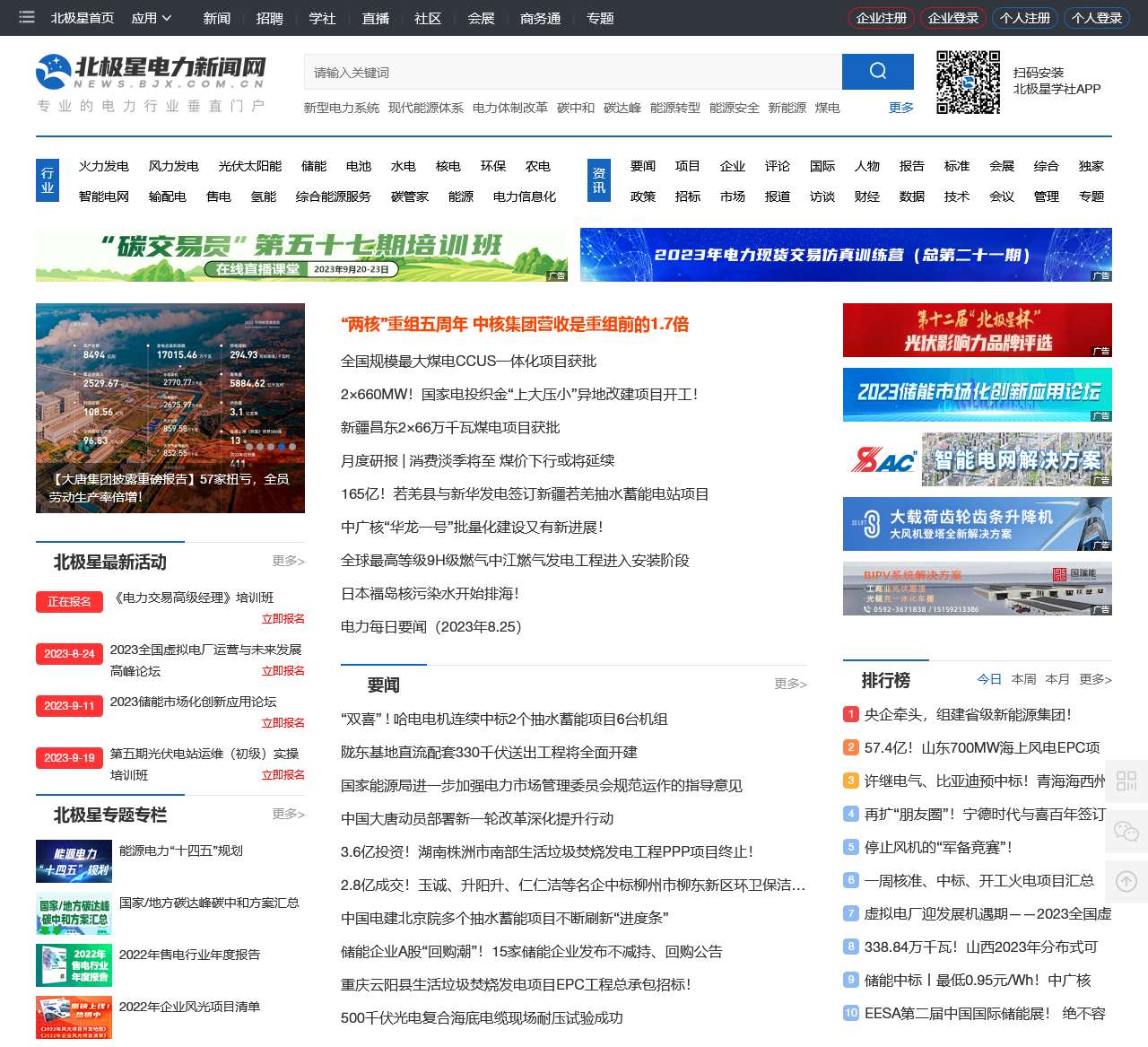Select the last carousel indicator dot
This screenshot has height=1047, width=1148.
point(292,446)
